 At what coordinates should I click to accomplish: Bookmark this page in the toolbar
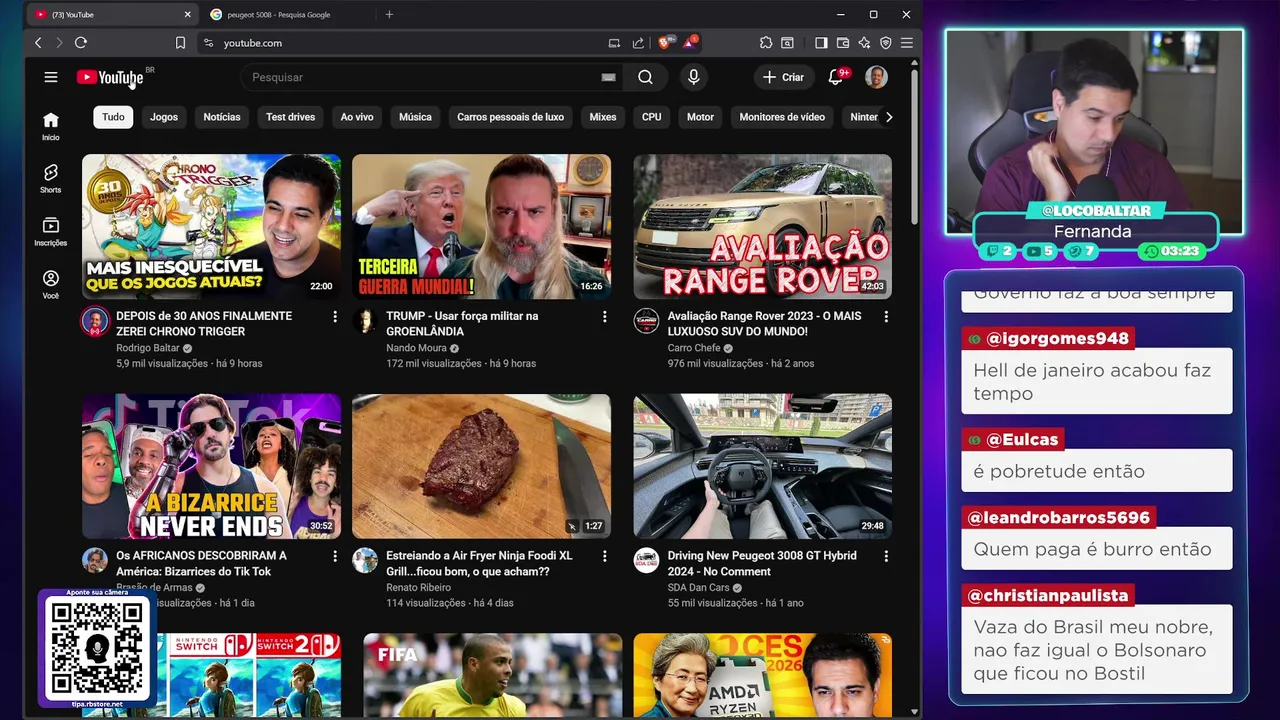180,43
